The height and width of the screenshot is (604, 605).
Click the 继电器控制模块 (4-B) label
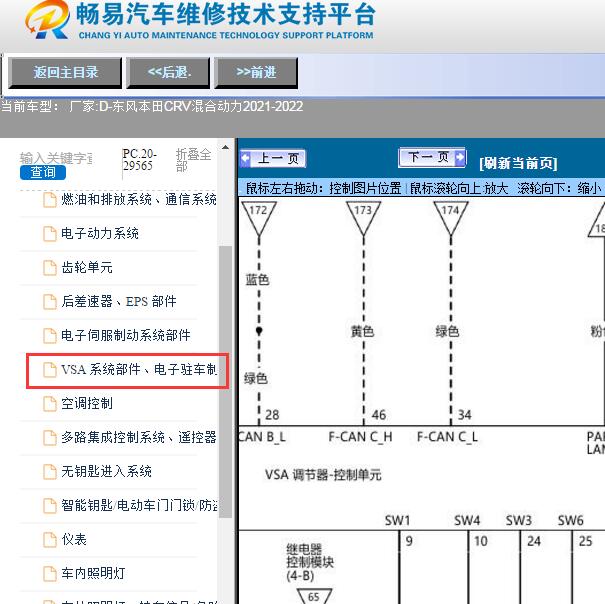click(x=310, y=563)
